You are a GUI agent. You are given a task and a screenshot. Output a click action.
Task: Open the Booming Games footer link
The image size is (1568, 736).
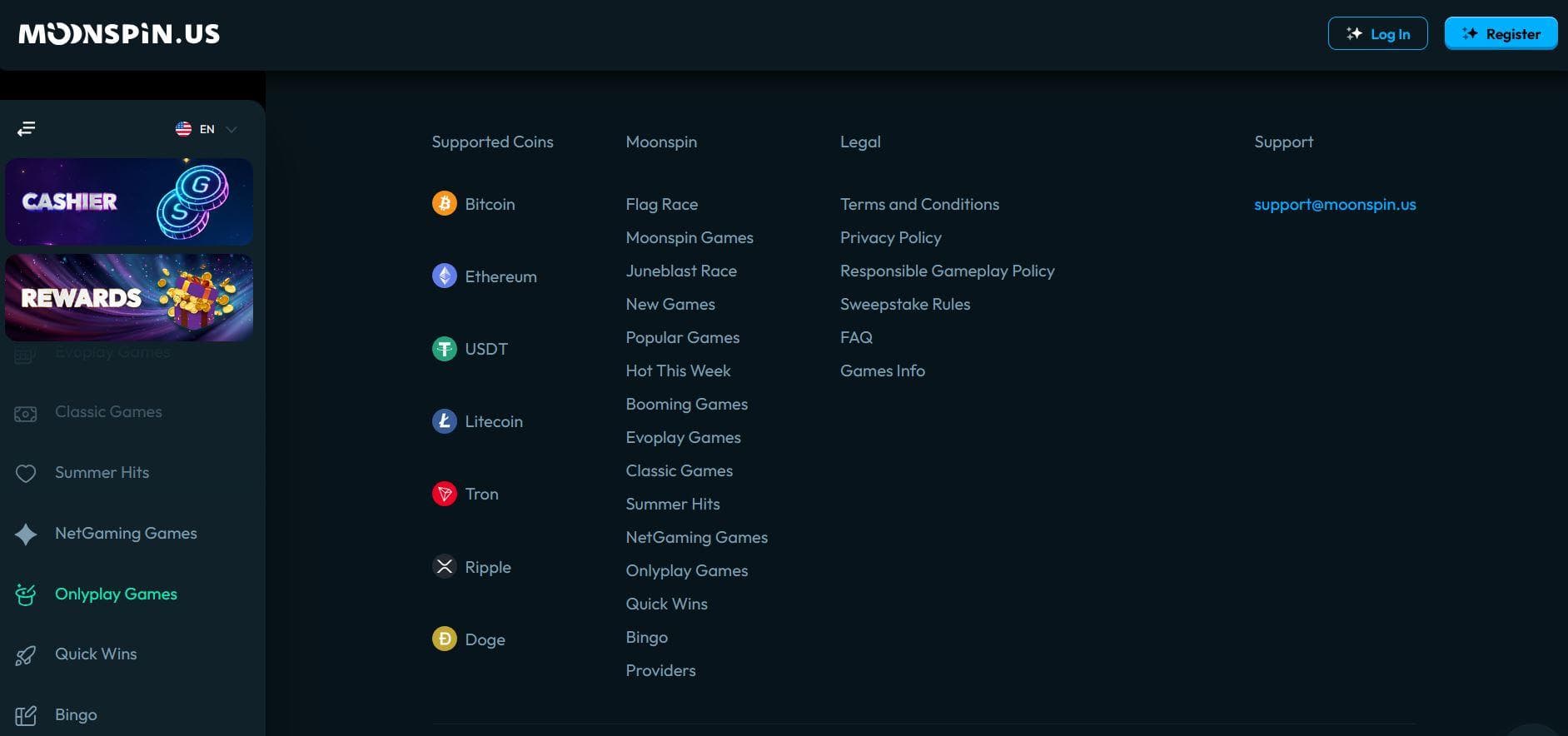[x=686, y=404]
